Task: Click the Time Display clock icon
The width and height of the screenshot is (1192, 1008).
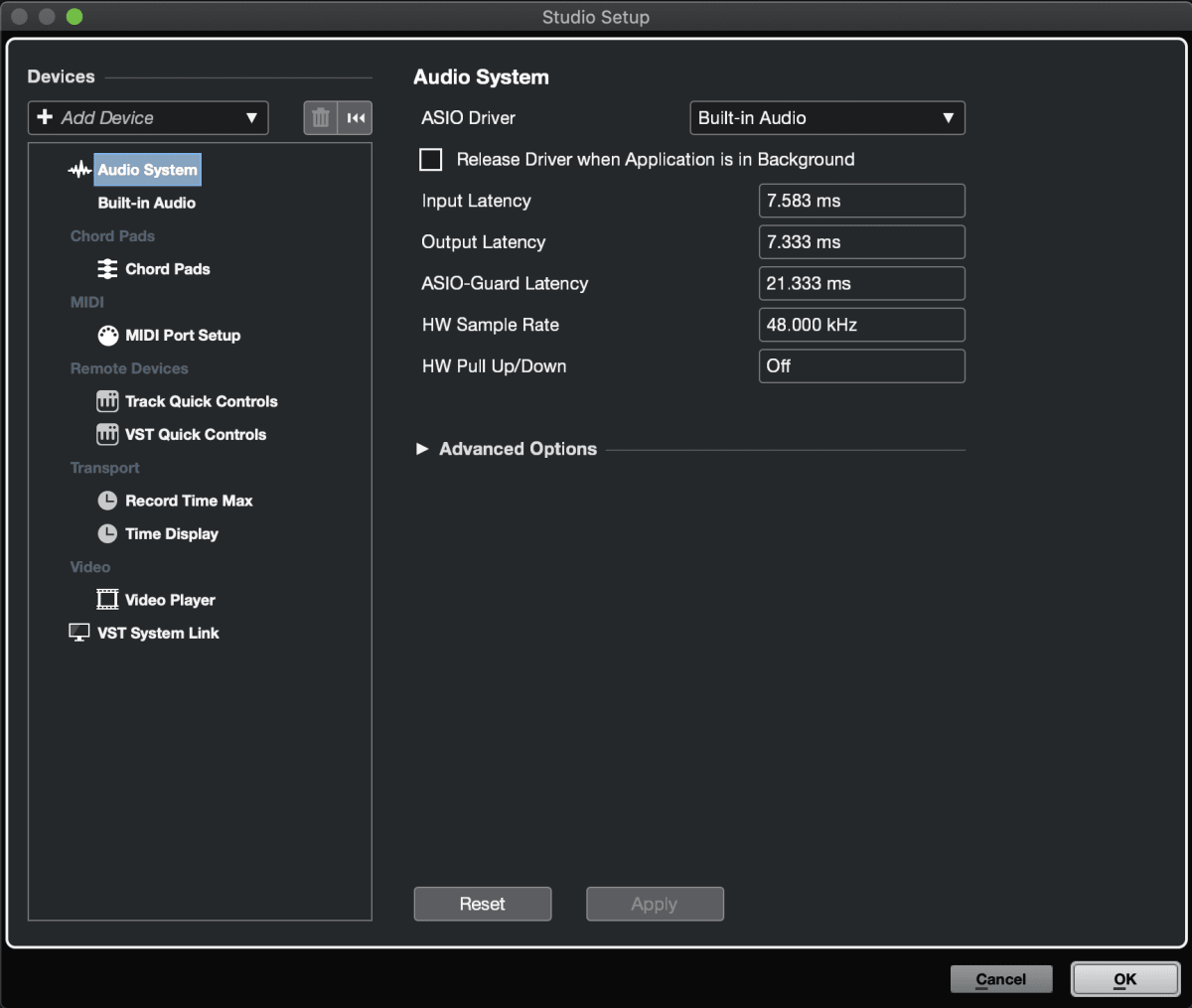Action: (x=107, y=534)
